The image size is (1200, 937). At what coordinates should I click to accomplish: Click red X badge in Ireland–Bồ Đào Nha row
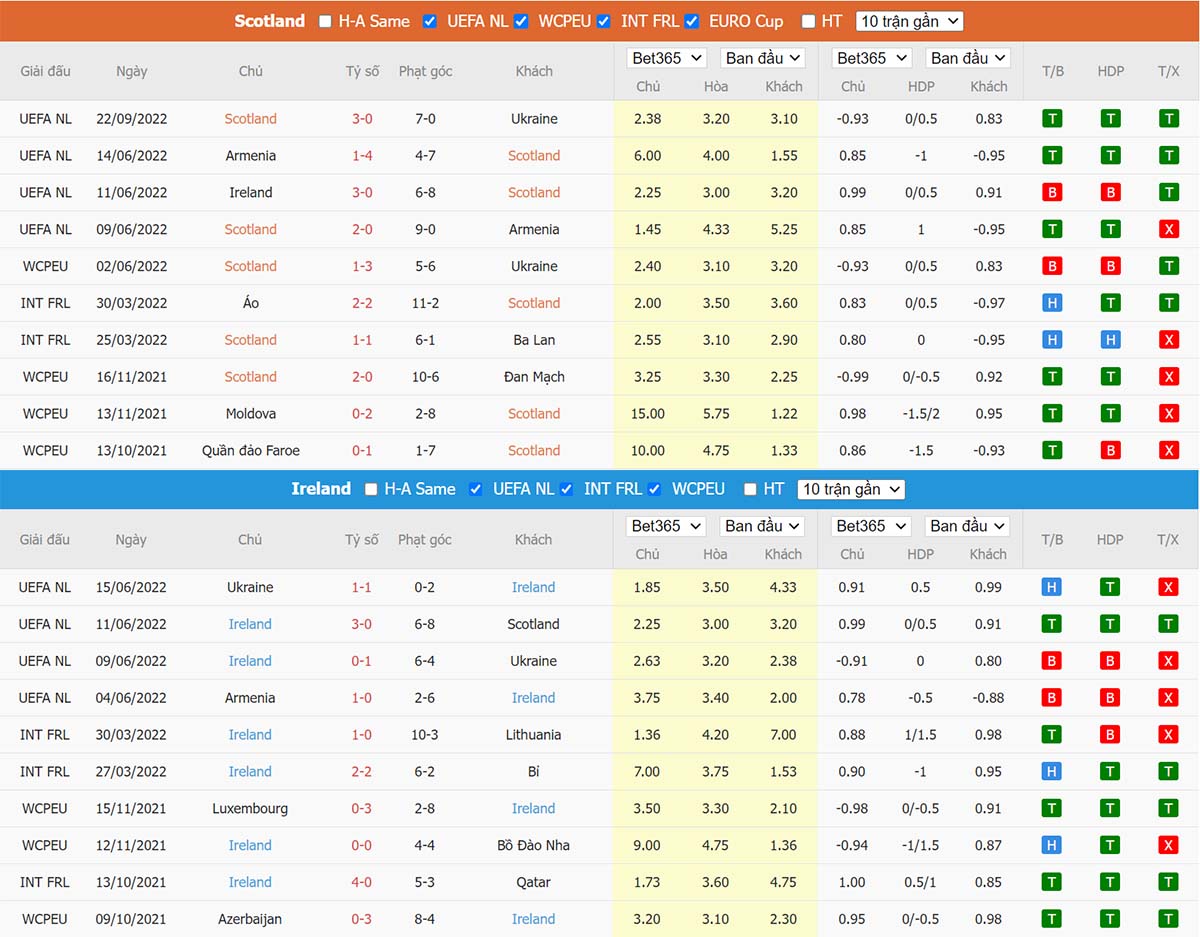pyautogui.click(x=1168, y=845)
